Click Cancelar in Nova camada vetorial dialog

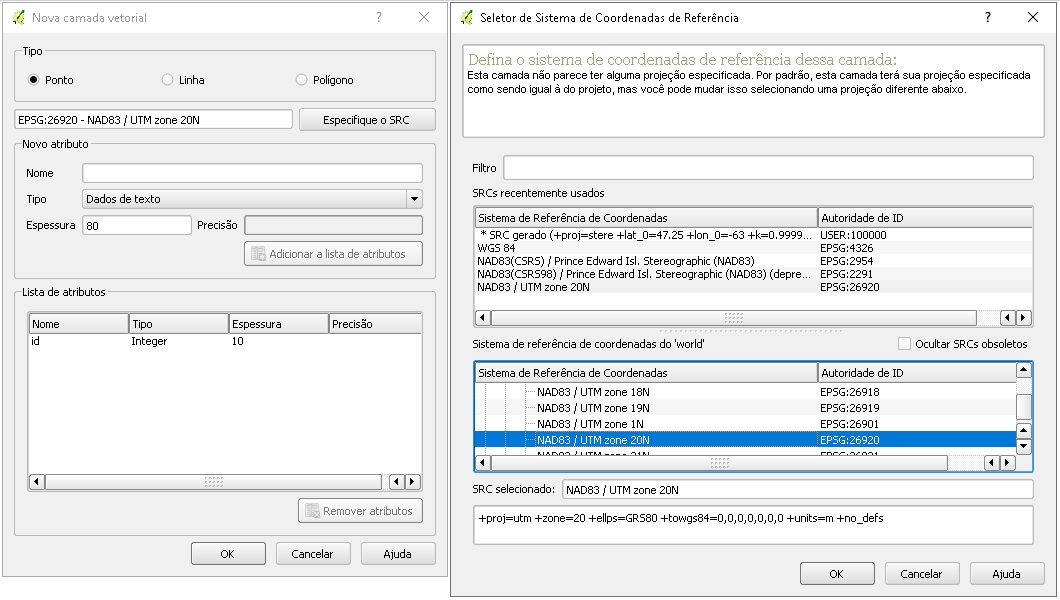(x=312, y=554)
